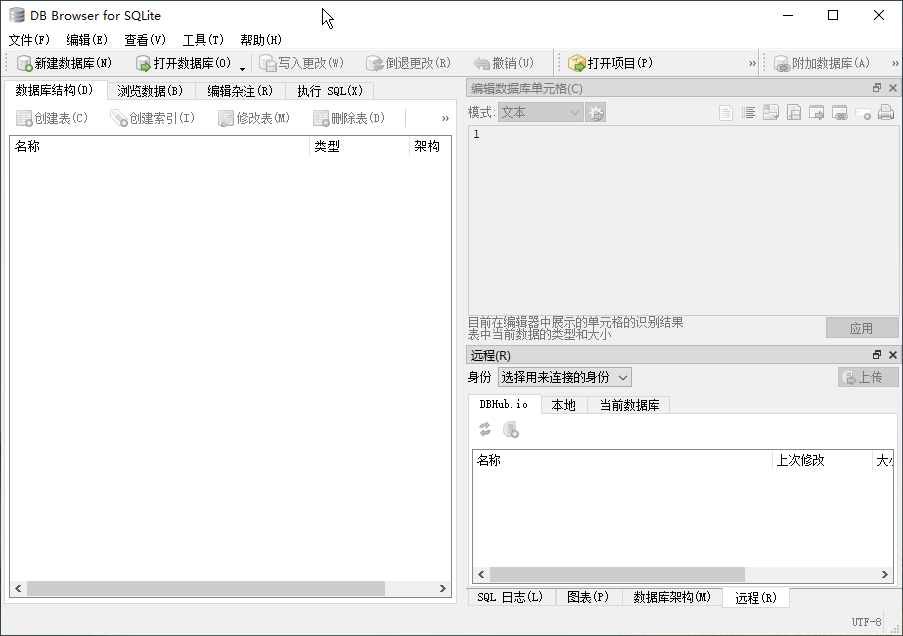Image resolution: width=903 pixels, height=636 pixels.
Task: Open the 编辑(E) menu
Action: click(87, 40)
